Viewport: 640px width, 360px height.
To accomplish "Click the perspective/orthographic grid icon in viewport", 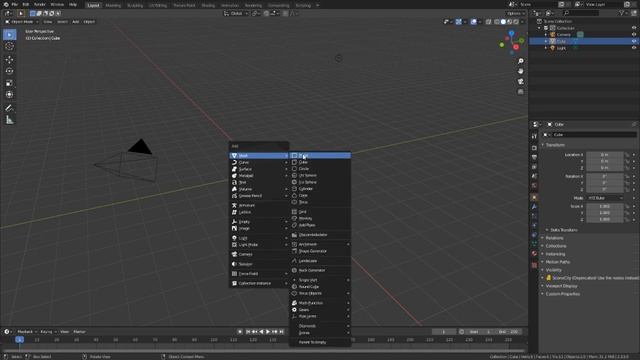I will pyautogui.click(x=520, y=92).
